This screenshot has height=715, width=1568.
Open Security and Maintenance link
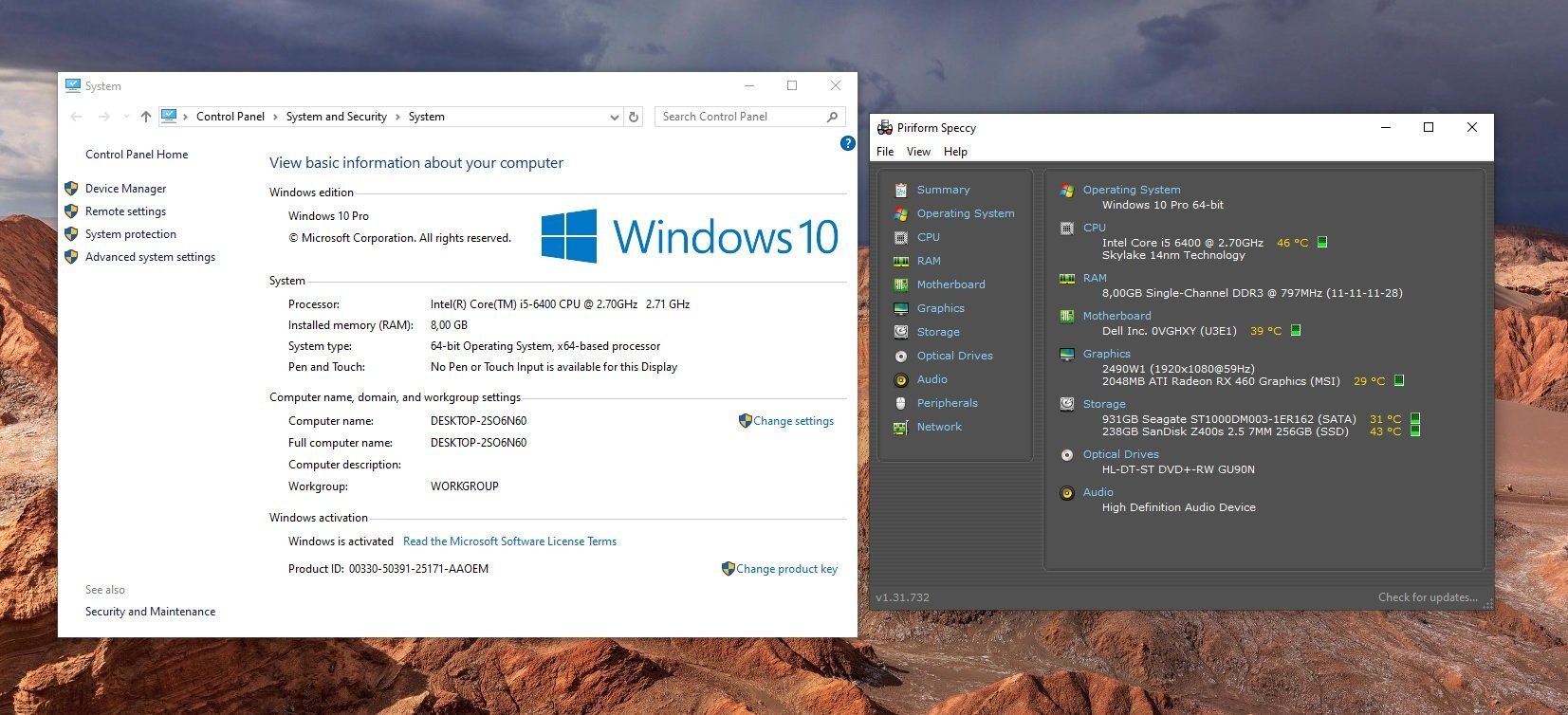tap(150, 612)
